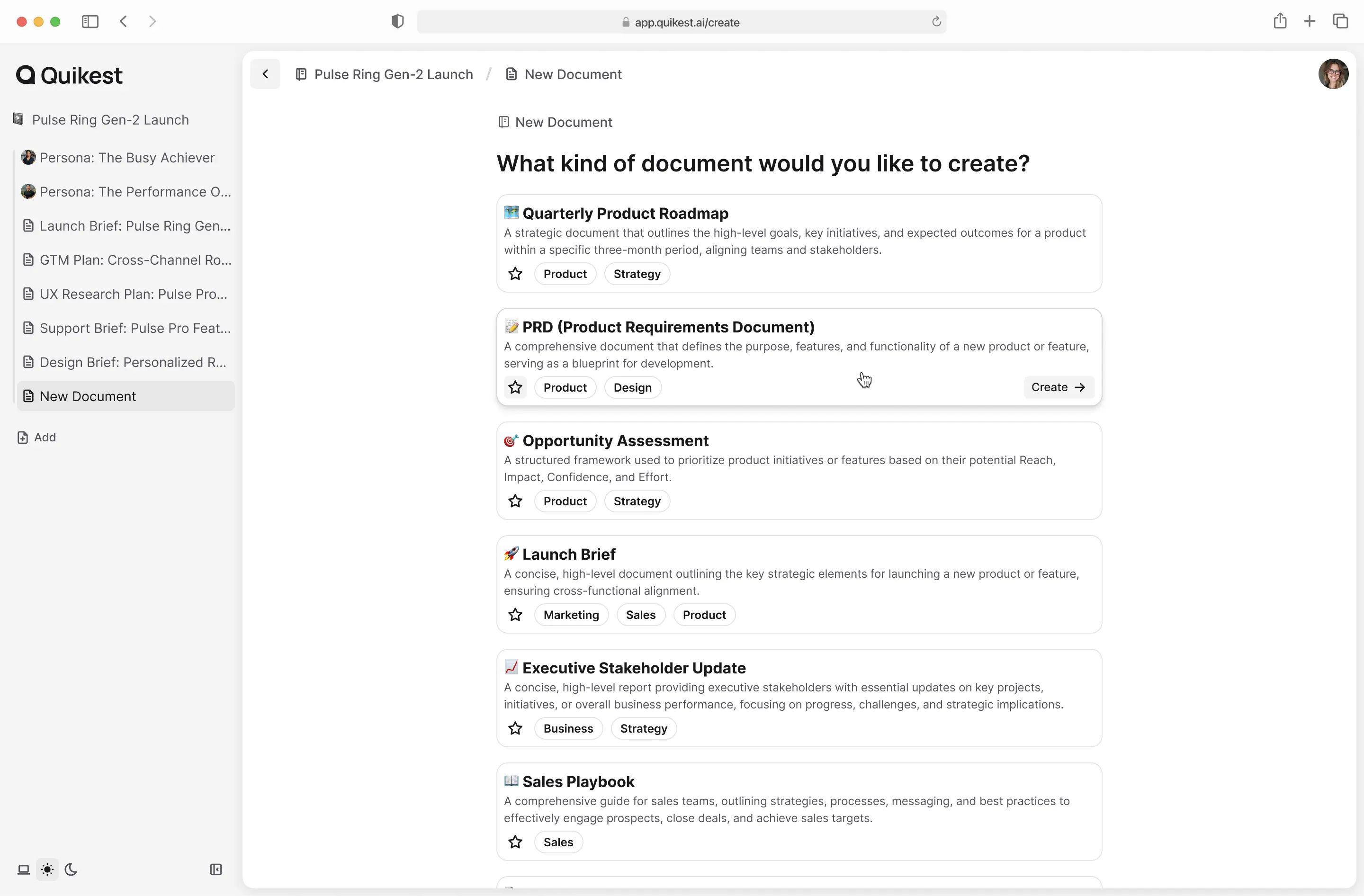Click Sales Playbook book emoji icon
Screen dimensions: 1364x896
coord(511,781)
